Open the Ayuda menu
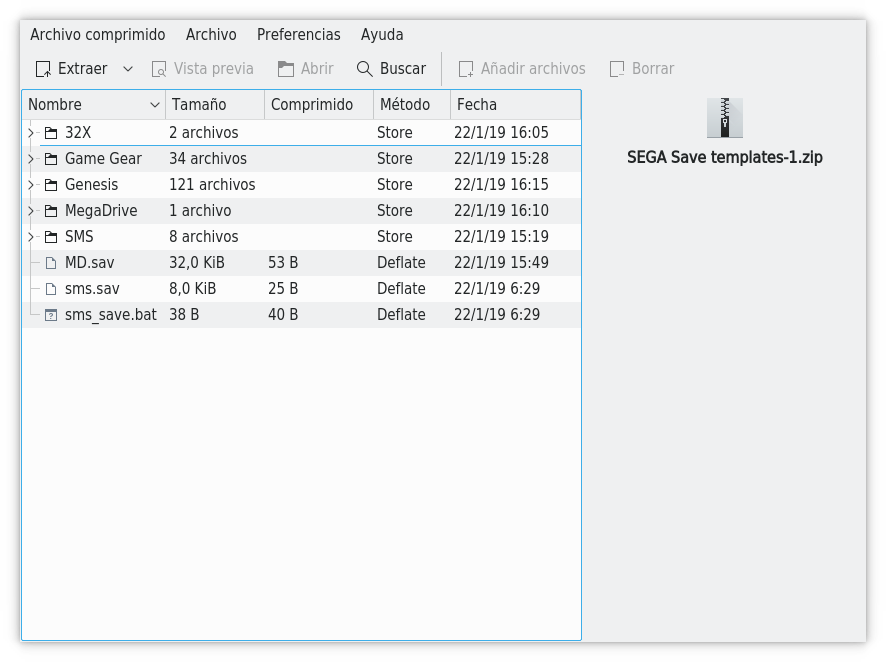The image size is (886, 662). coord(382,35)
